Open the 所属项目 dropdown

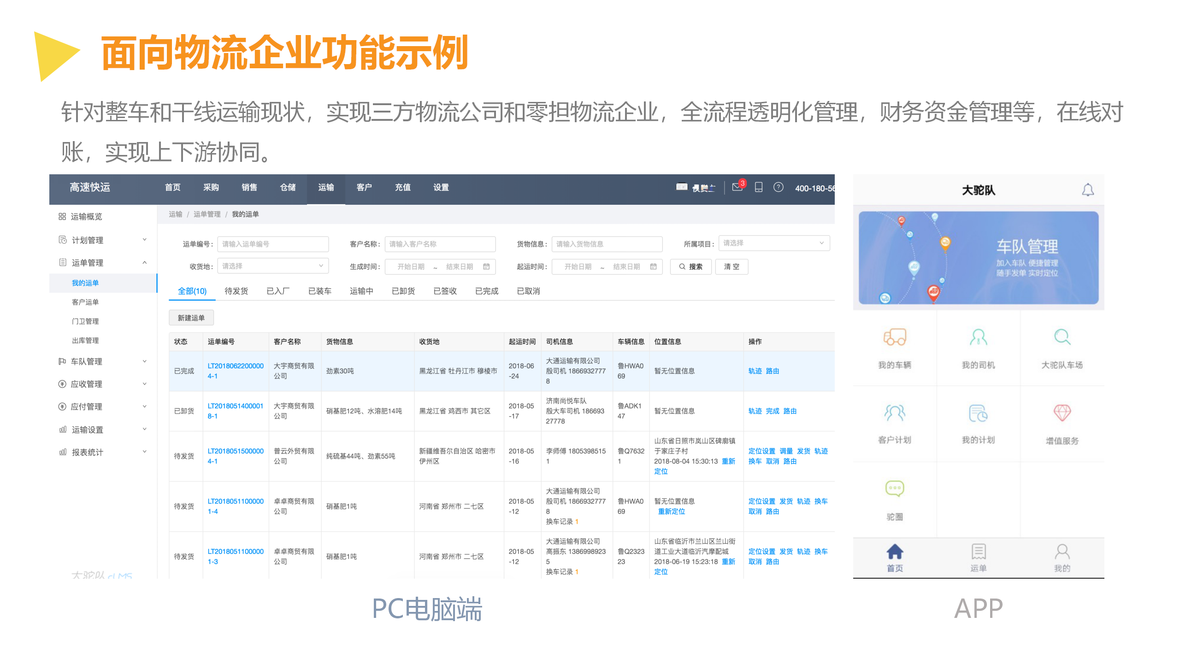[x=774, y=243]
